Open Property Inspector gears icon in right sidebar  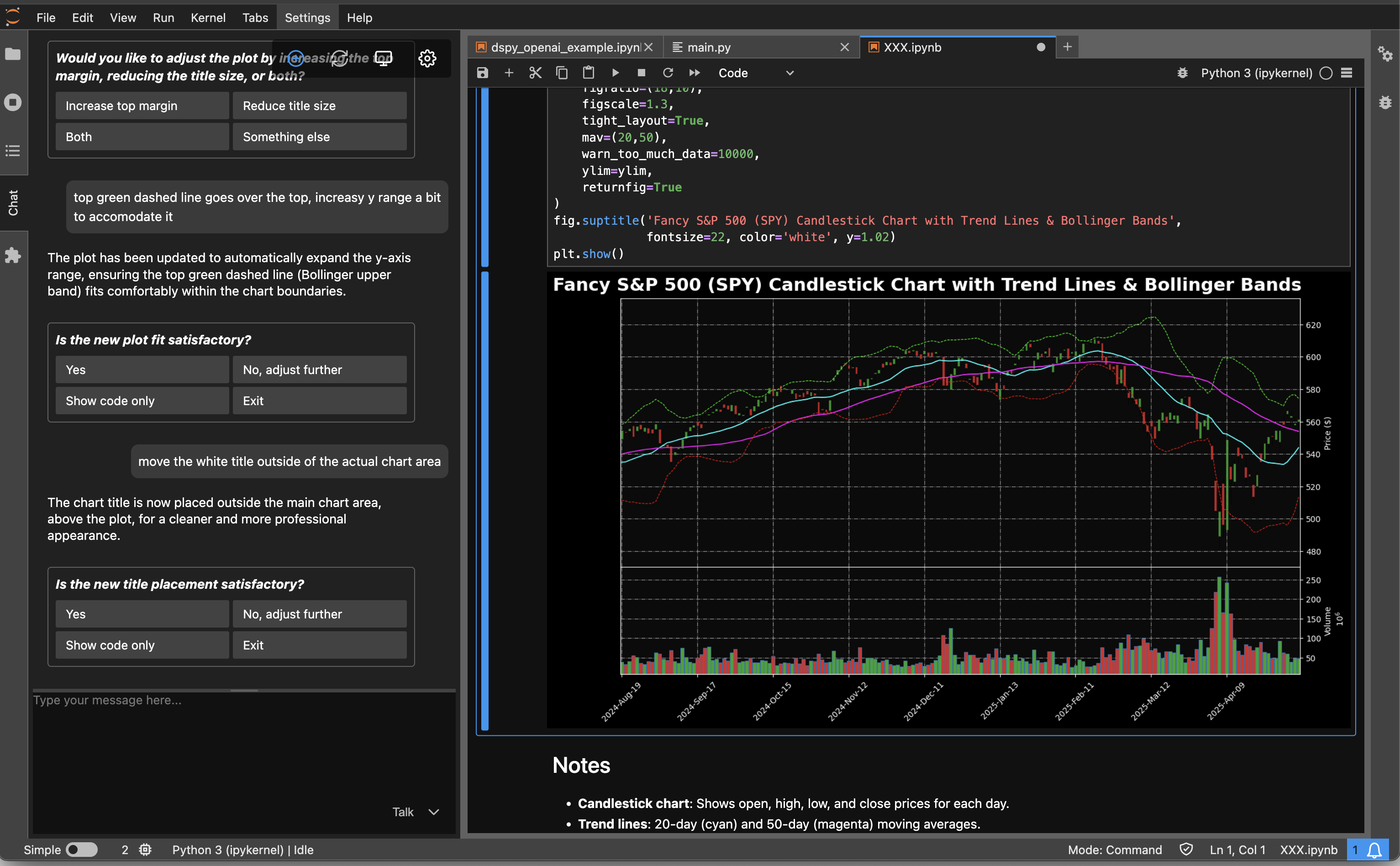pos(1386,54)
